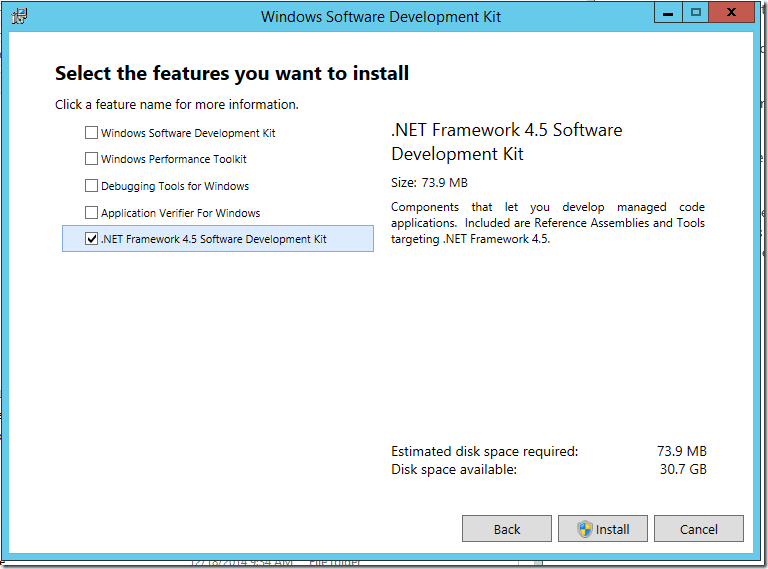Click the Application Verifier For Windows name

coord(180,213)
